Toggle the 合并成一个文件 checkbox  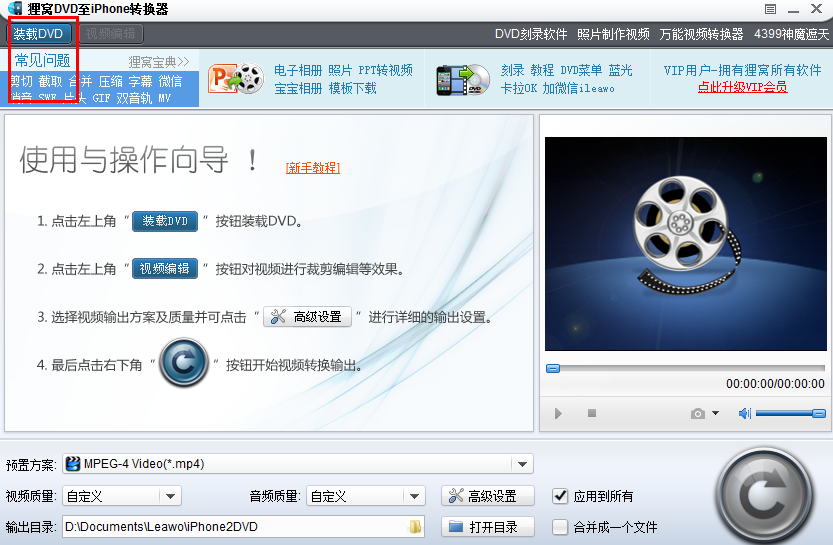point(560,527)
